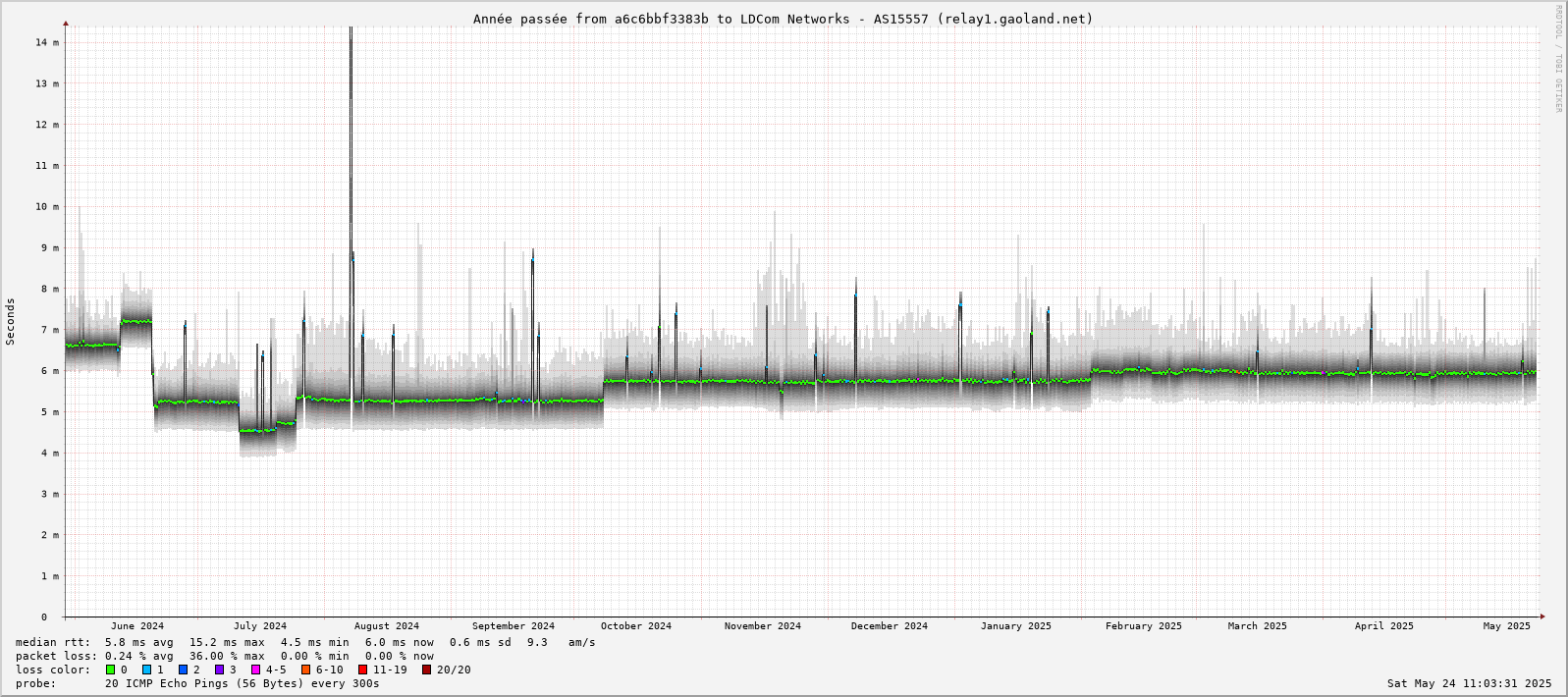The width and height of the screenshot is (1568, 697).
Task: Click the 'RRDTOOL / TOBI OETIKER' vertical credit
Action: [x=1557, y=59]
